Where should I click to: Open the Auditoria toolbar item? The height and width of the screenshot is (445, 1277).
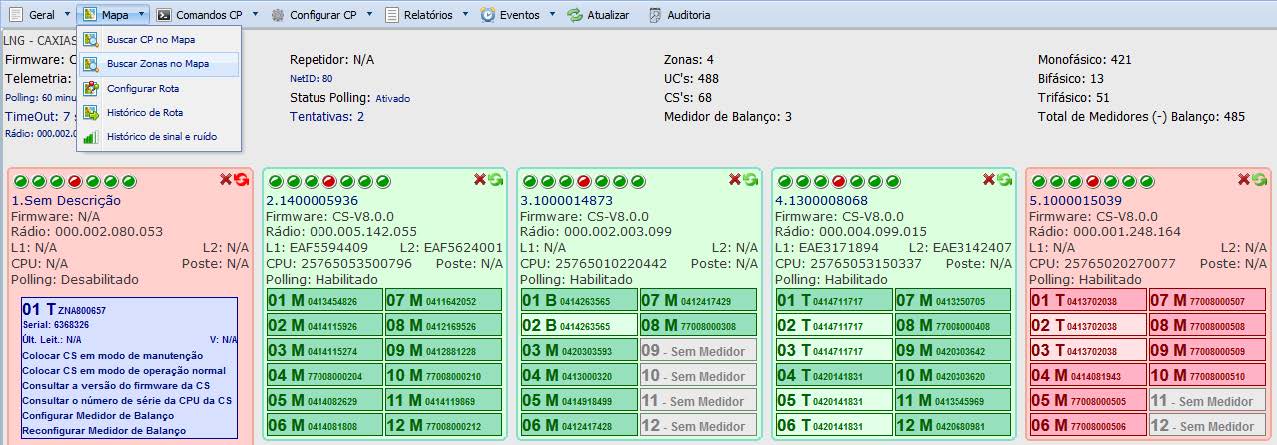coord(655,15)
